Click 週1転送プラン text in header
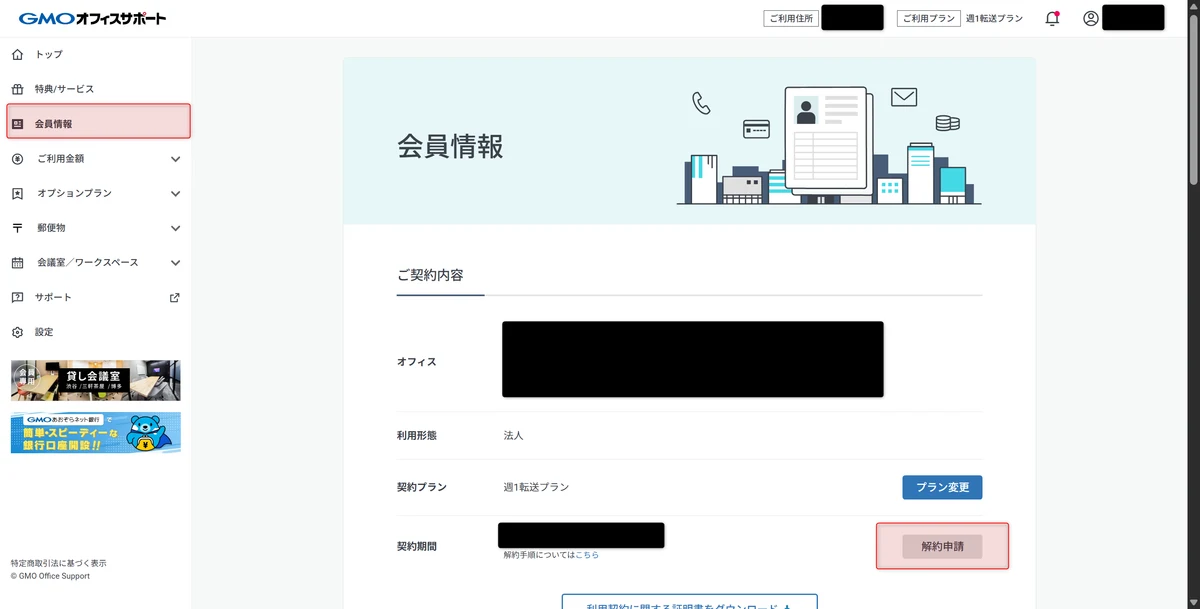The image size is (1200, 609). coord(994,19)
